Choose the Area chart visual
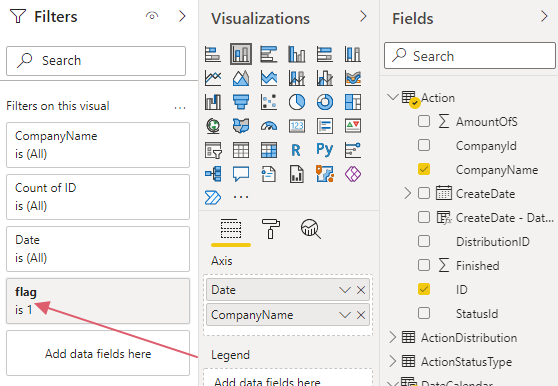The image size is (558, 386). coord(241,78)
